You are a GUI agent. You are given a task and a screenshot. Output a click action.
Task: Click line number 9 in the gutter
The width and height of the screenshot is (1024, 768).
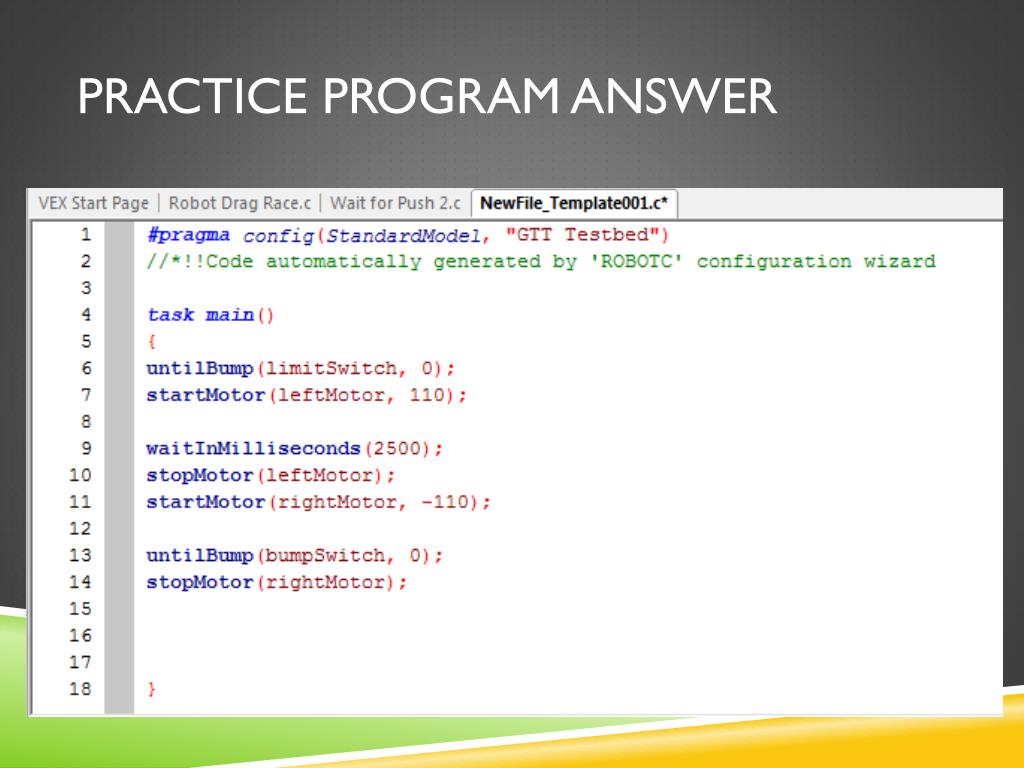[x=86, y=449]
